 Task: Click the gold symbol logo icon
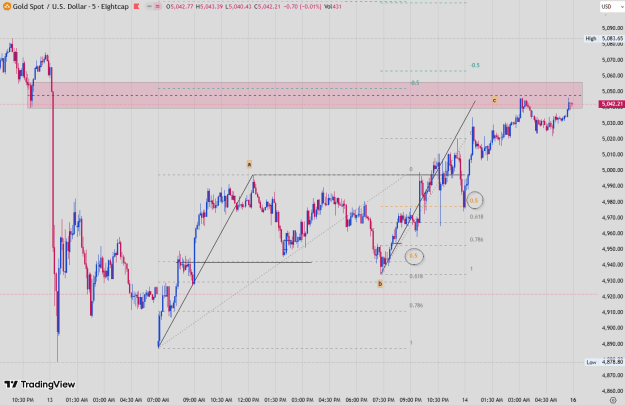[x=7, y=6]
